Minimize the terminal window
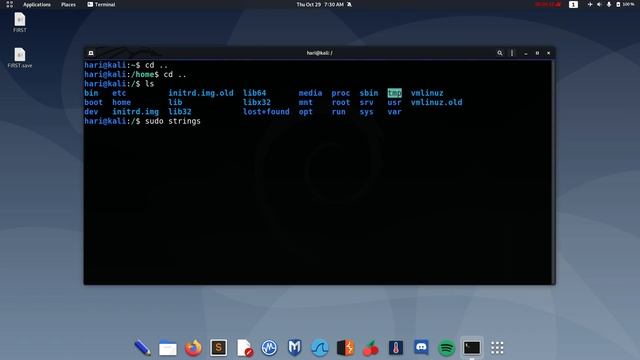The width and height of the screenshot is (640, 360). 526,53
